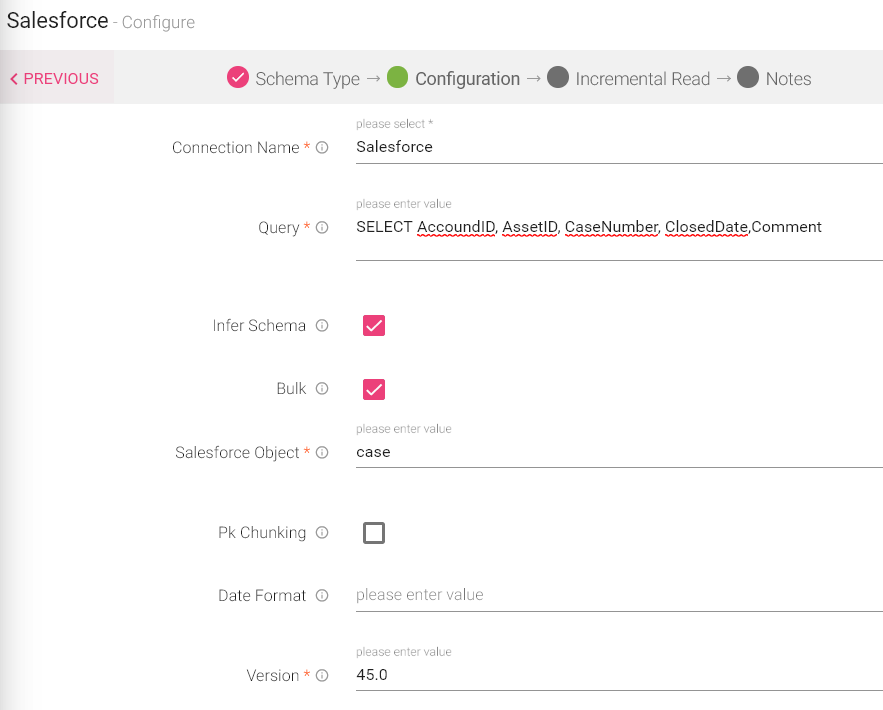Click the info icon beside Connection Name
Image resolution: width=883 pixels, height=710 pixels.
[321, 147]
